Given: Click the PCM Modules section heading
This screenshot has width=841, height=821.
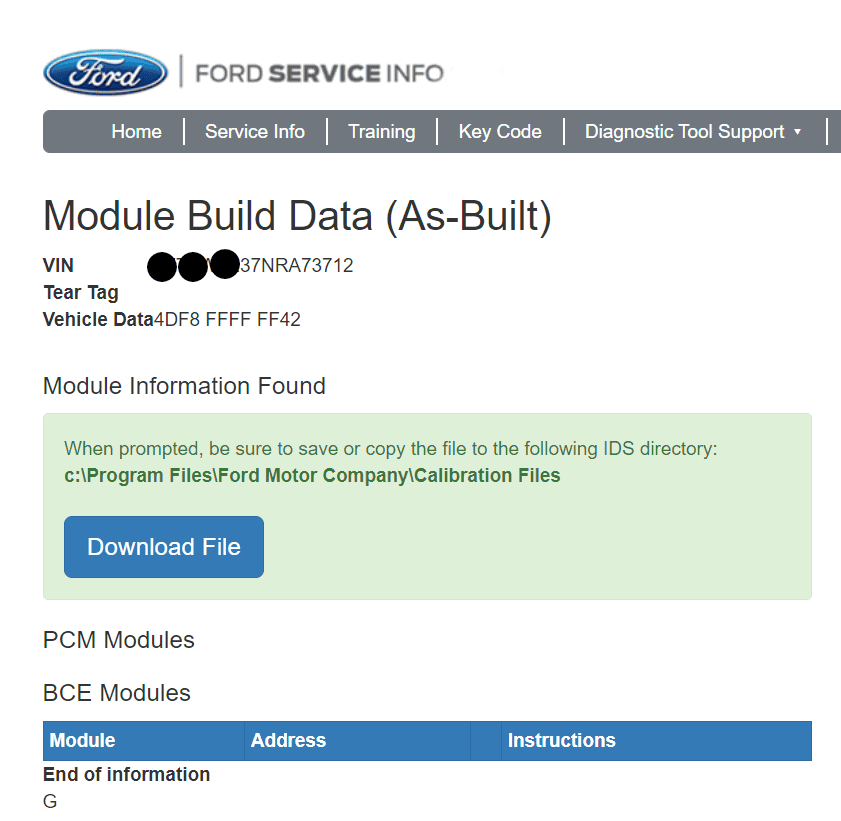Looking at the screenshot, I should (119, 640).
